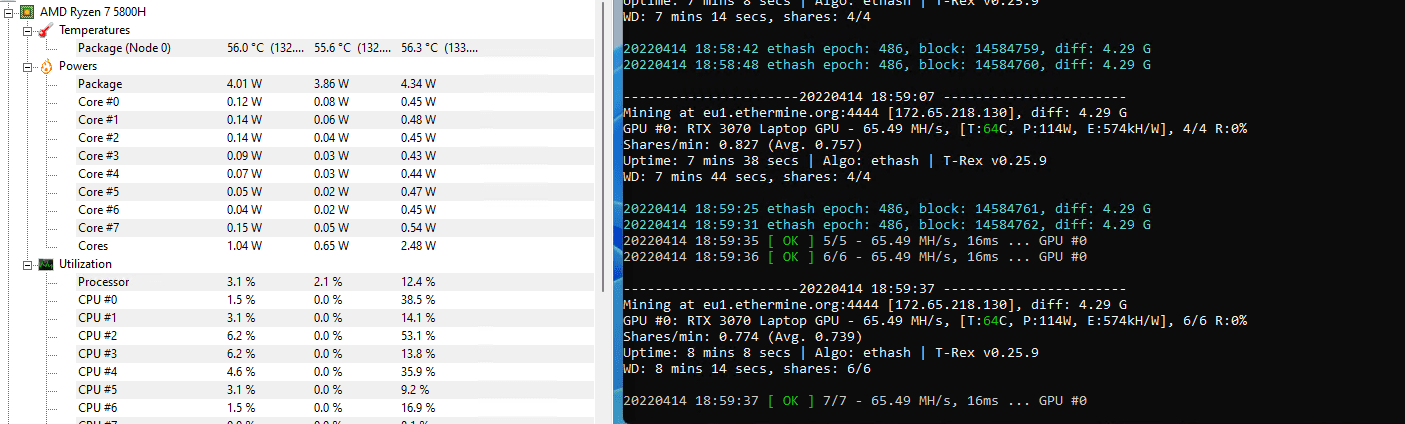This screenshot has height=424, width=1405.
Task: Select the Temperatures category label
Action: pos(94,30)
